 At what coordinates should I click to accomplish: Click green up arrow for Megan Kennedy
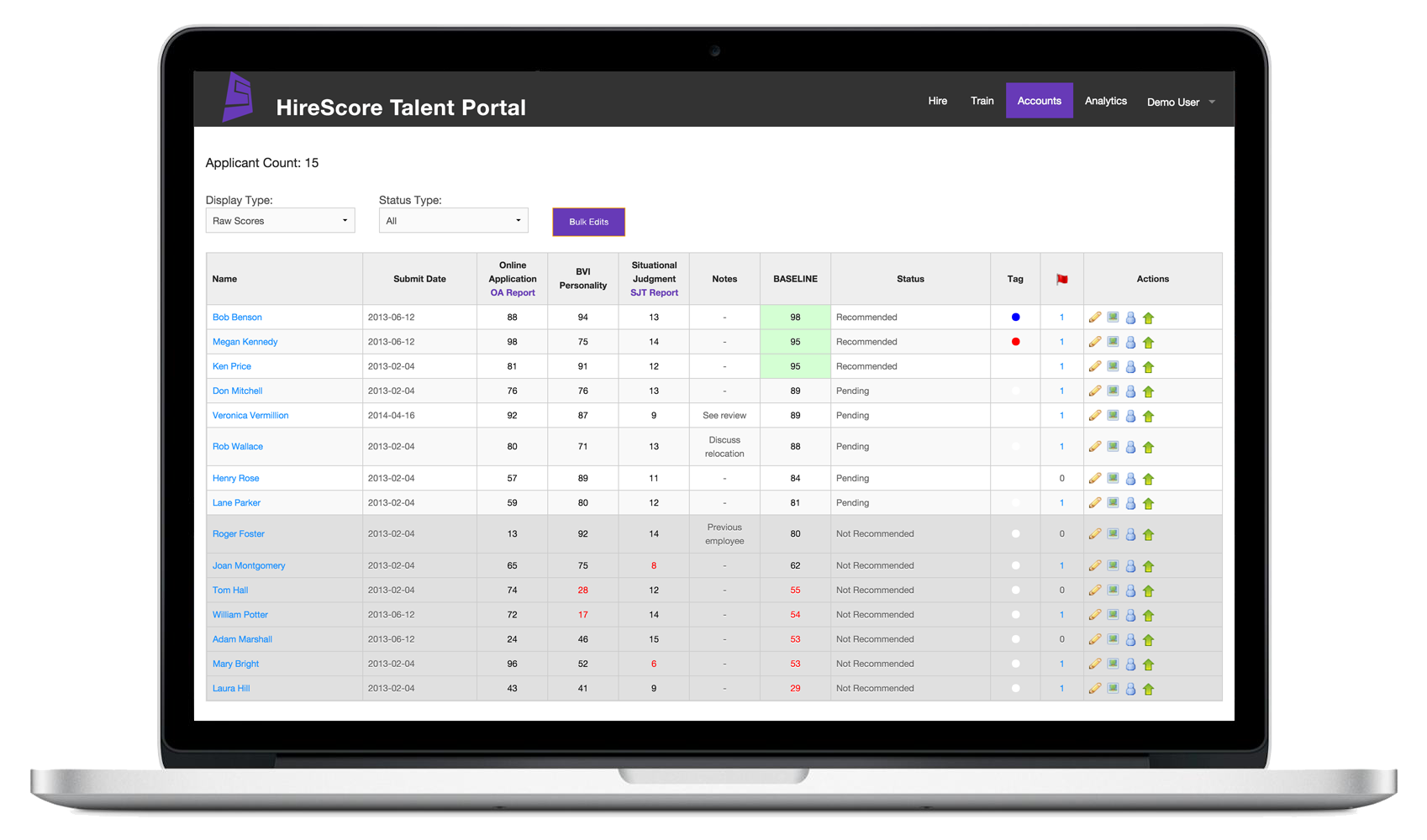click(x=1149, y=342)
